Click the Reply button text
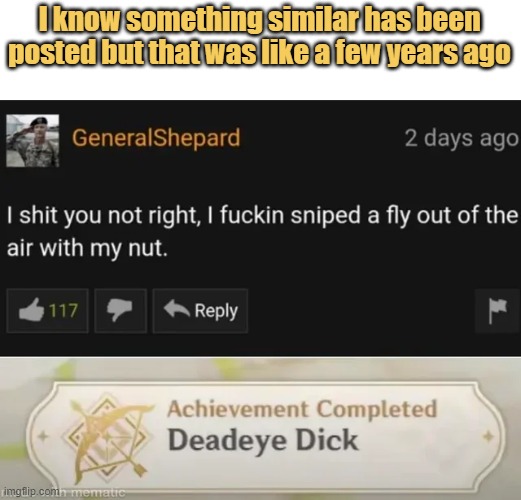The image size is (521, 500). (x=216, y=311)
